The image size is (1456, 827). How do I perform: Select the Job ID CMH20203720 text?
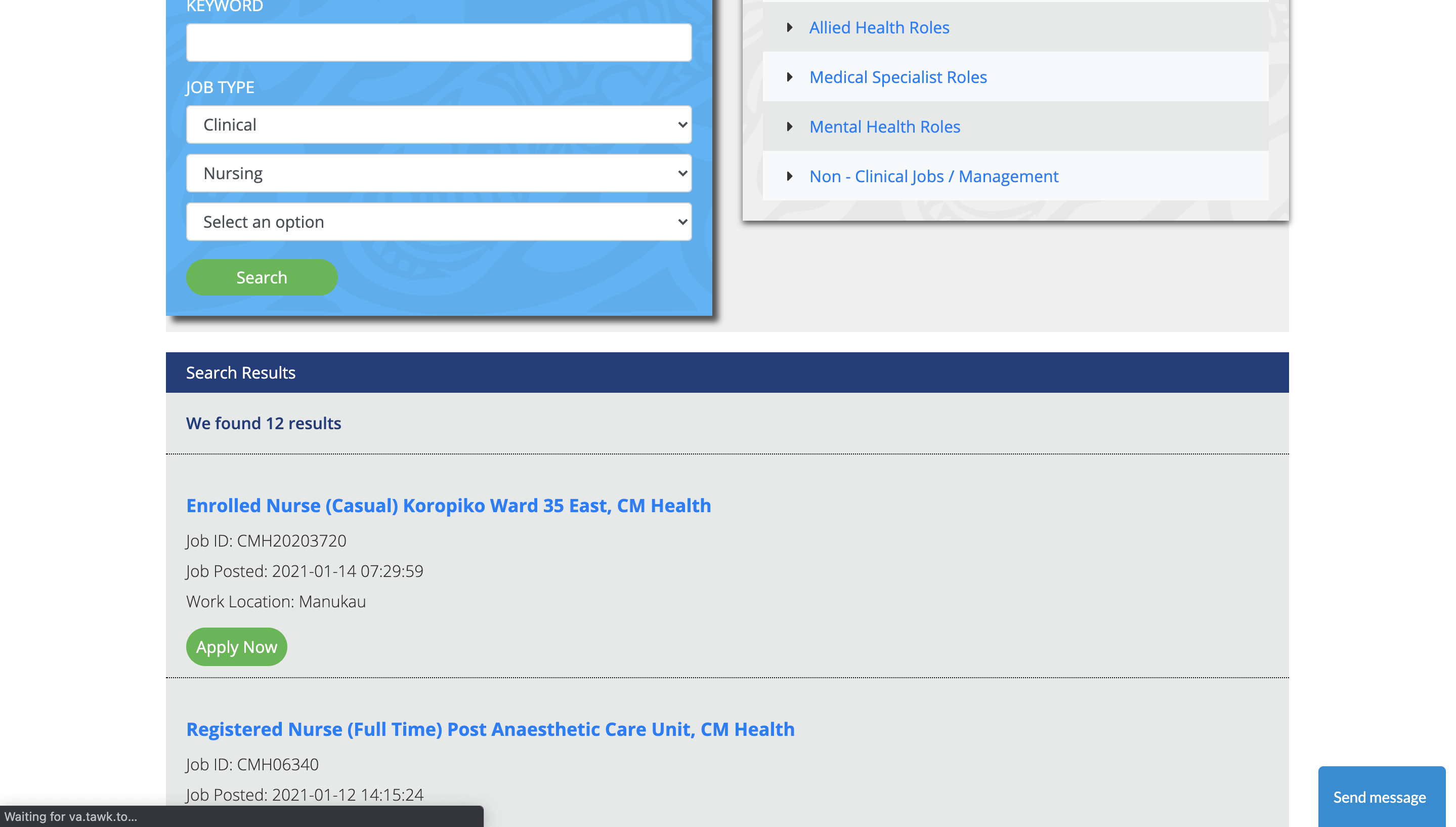pos(266,540)
